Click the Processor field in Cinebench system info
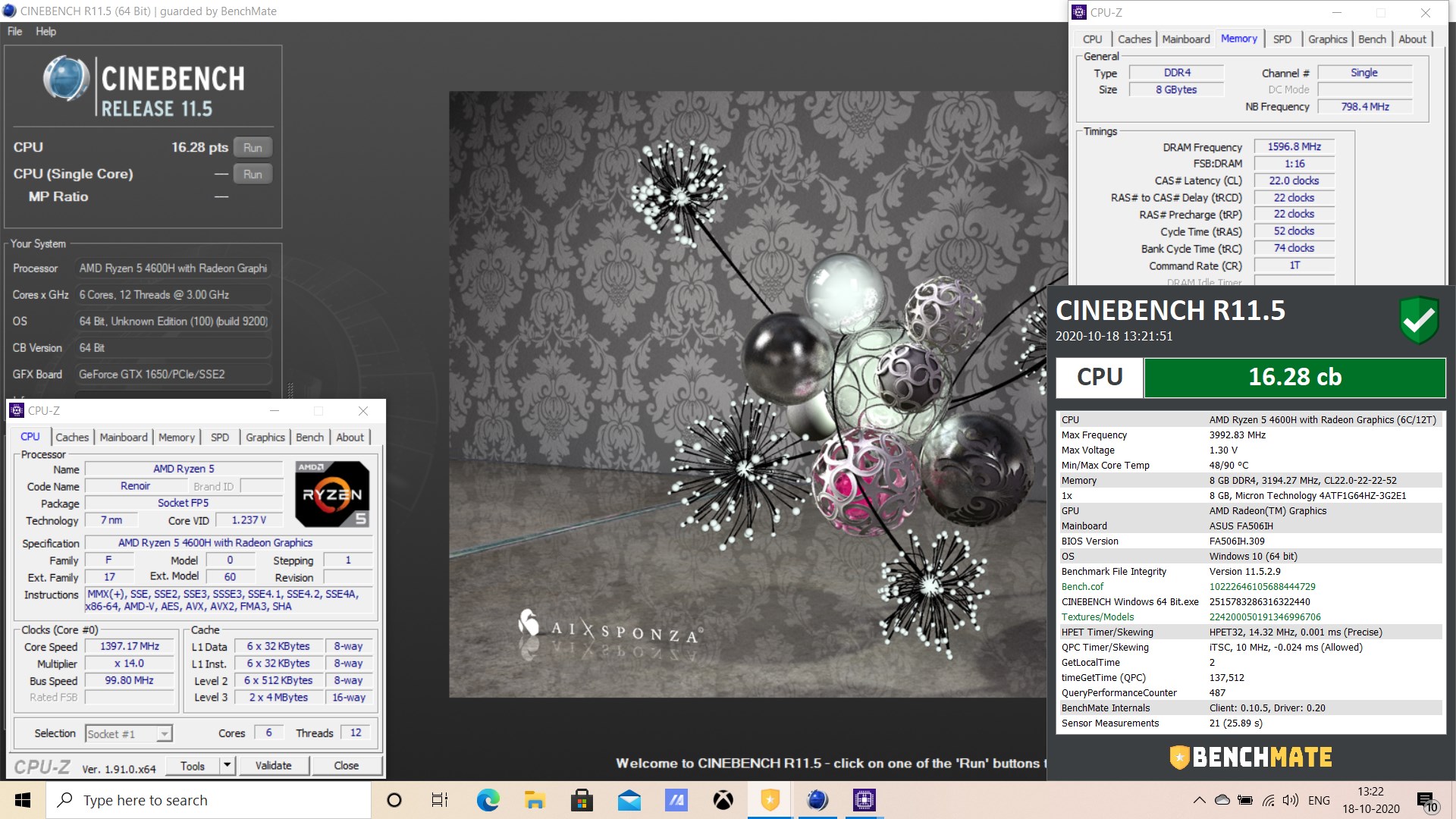 click(173, 268)
